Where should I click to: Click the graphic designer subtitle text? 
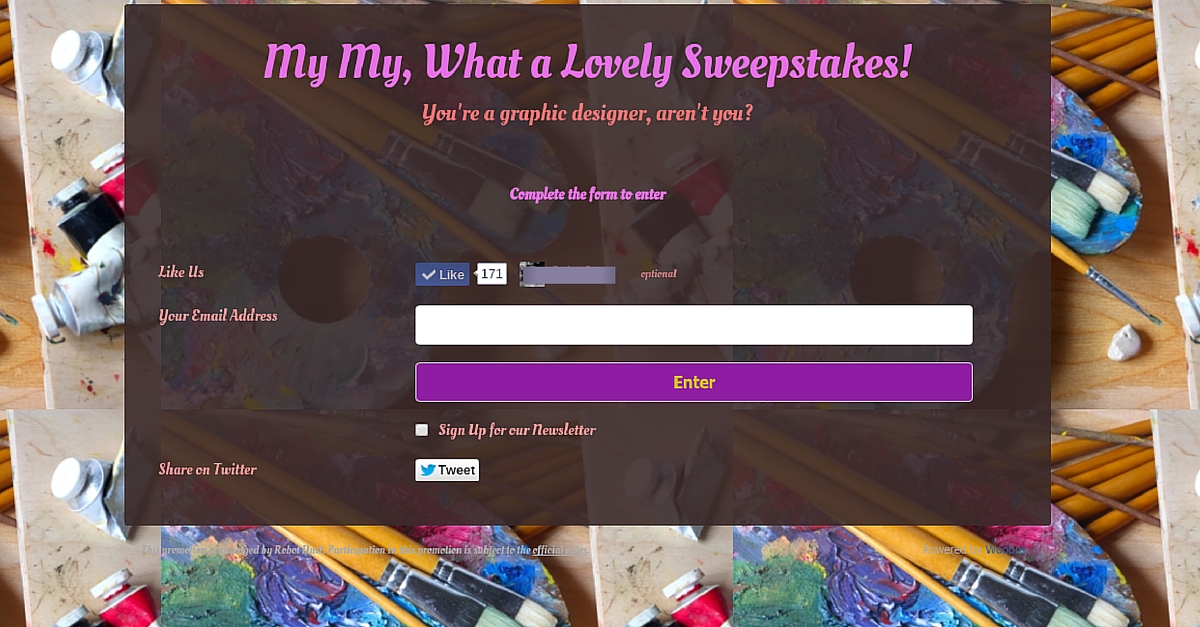pyautogui.click(x=588, y=114)
